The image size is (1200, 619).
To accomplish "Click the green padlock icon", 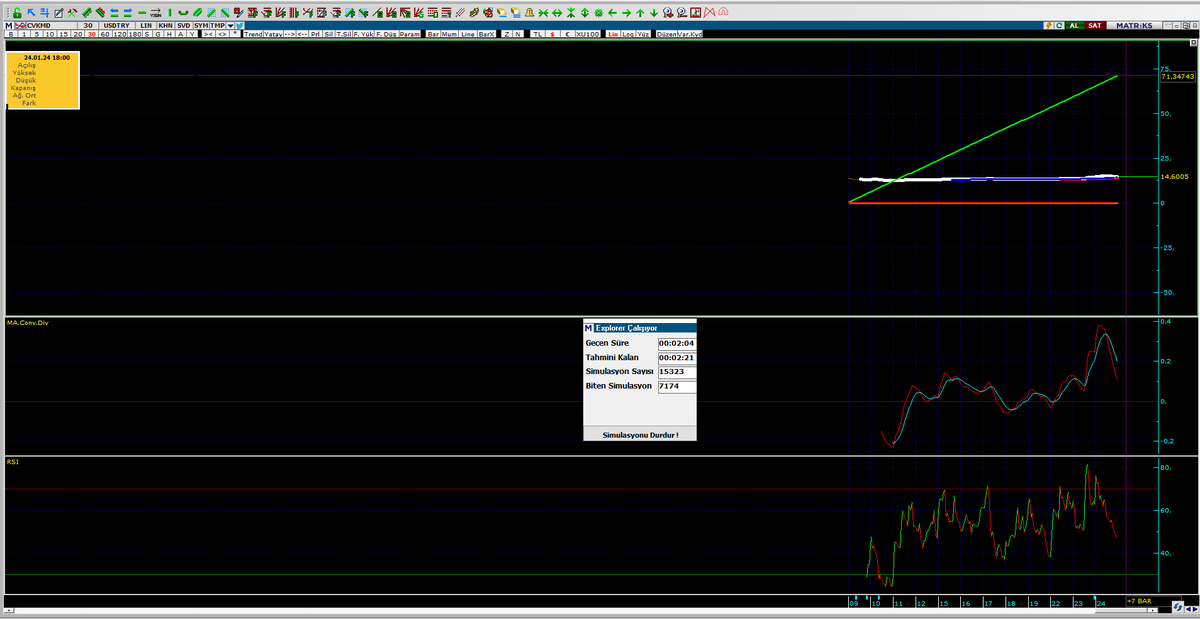I will tap(17, 13).
